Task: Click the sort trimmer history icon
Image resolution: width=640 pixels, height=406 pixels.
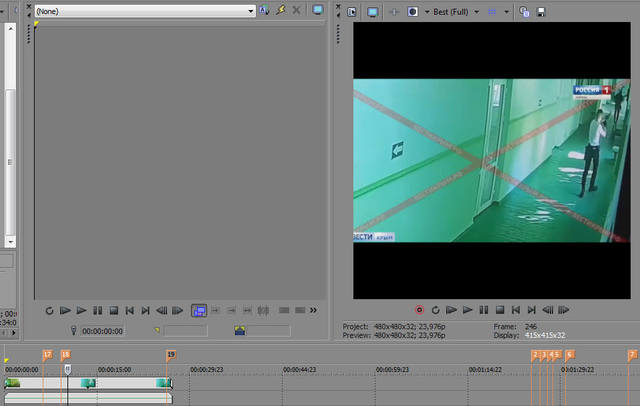Action: click(264, 11)
